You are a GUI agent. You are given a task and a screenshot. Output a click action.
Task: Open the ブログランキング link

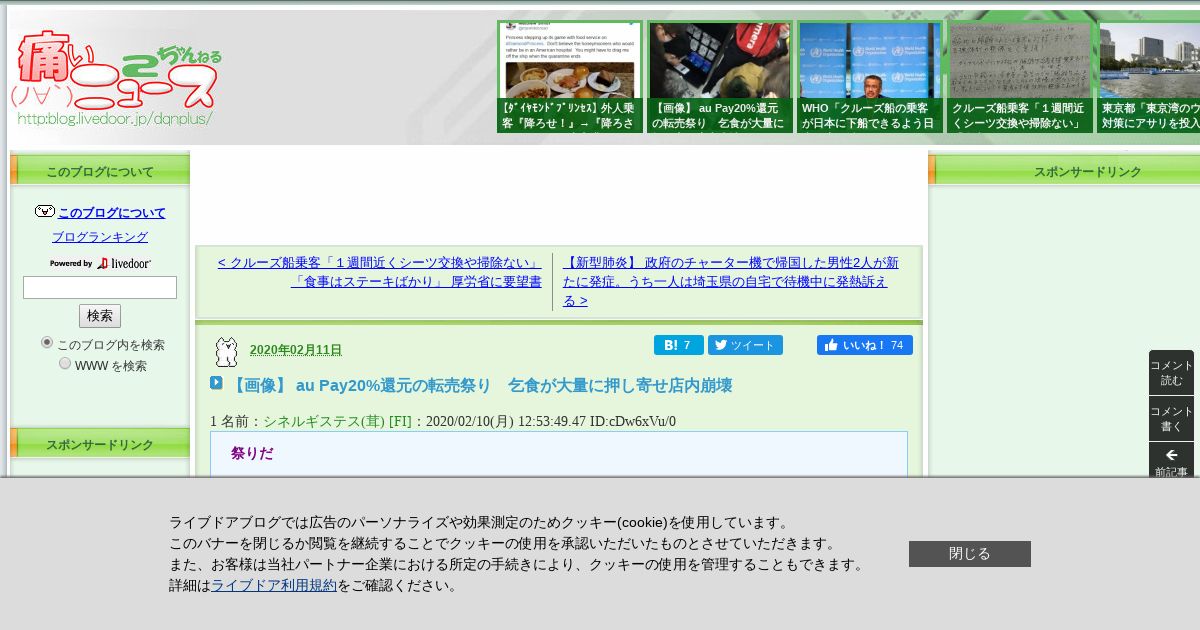pos(100,237)
